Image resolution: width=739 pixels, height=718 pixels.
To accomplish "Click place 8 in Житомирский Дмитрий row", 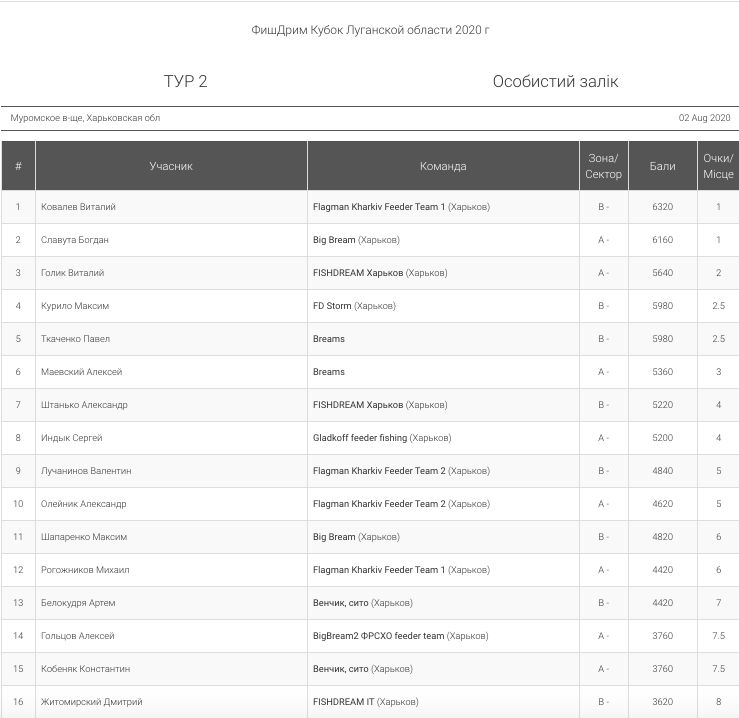I will [x=718, y=702].
